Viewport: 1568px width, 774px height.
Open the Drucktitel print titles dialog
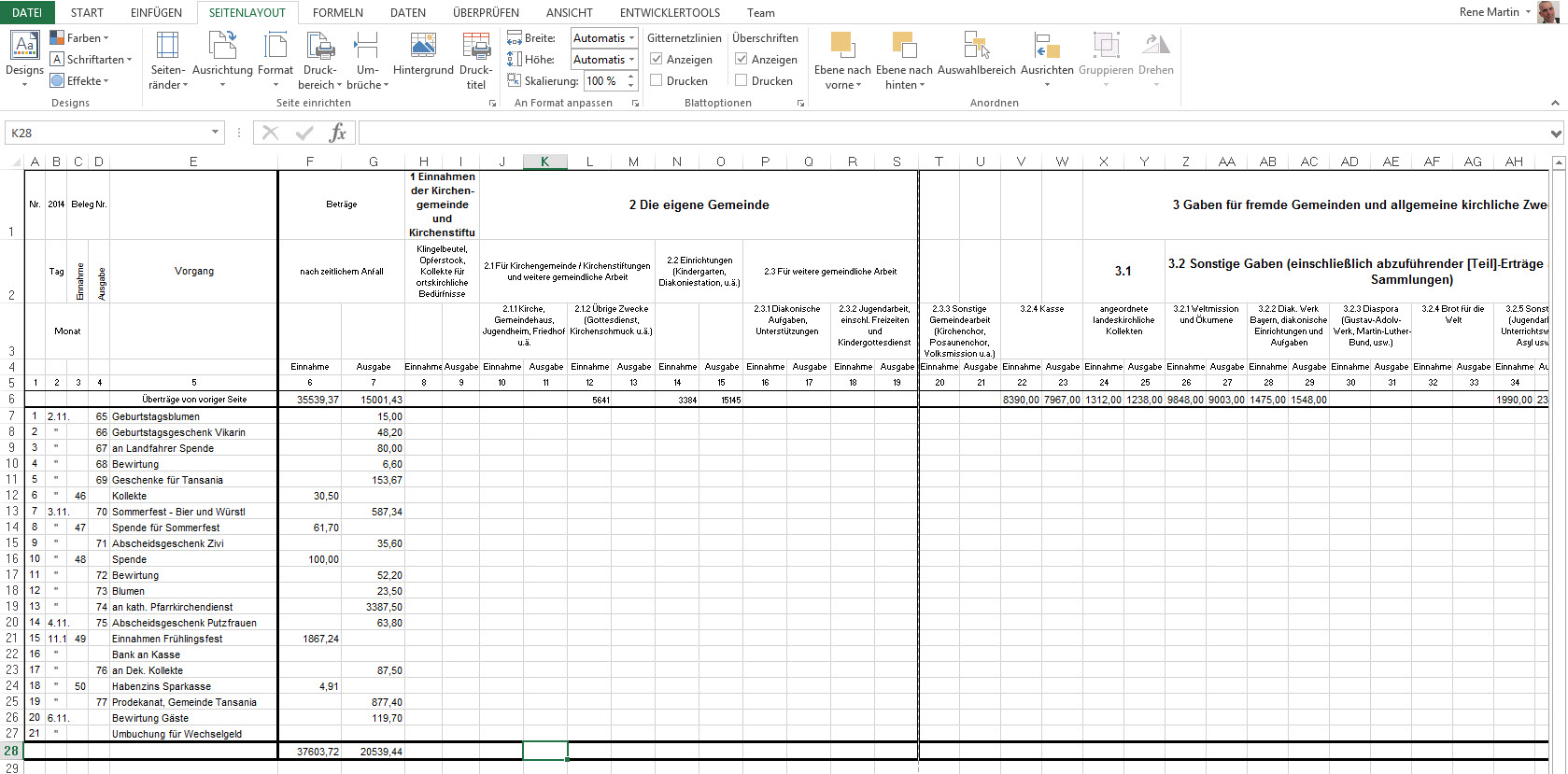coord(476,47)
